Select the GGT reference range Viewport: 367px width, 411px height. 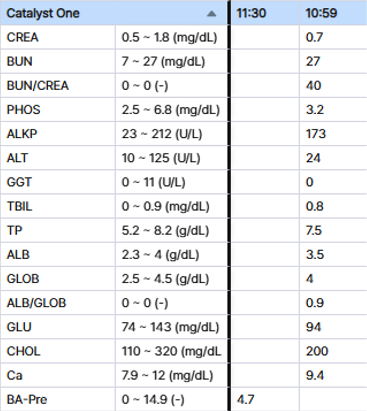(x=153, y=182)
